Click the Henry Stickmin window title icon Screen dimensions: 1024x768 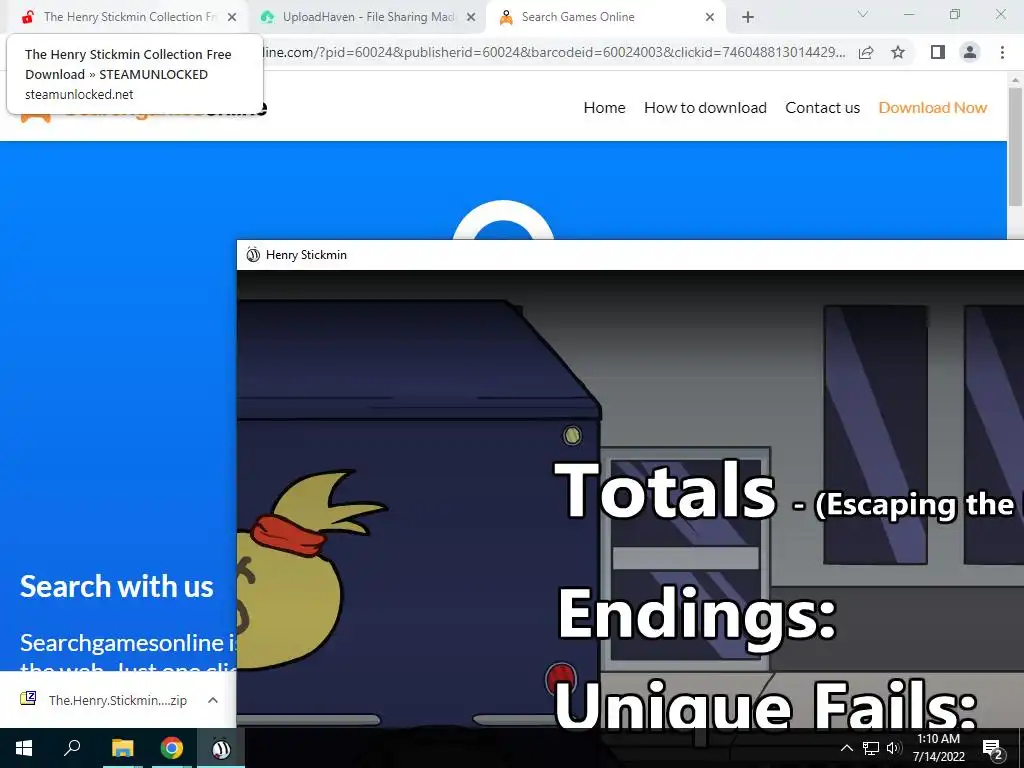coord(253,255)
